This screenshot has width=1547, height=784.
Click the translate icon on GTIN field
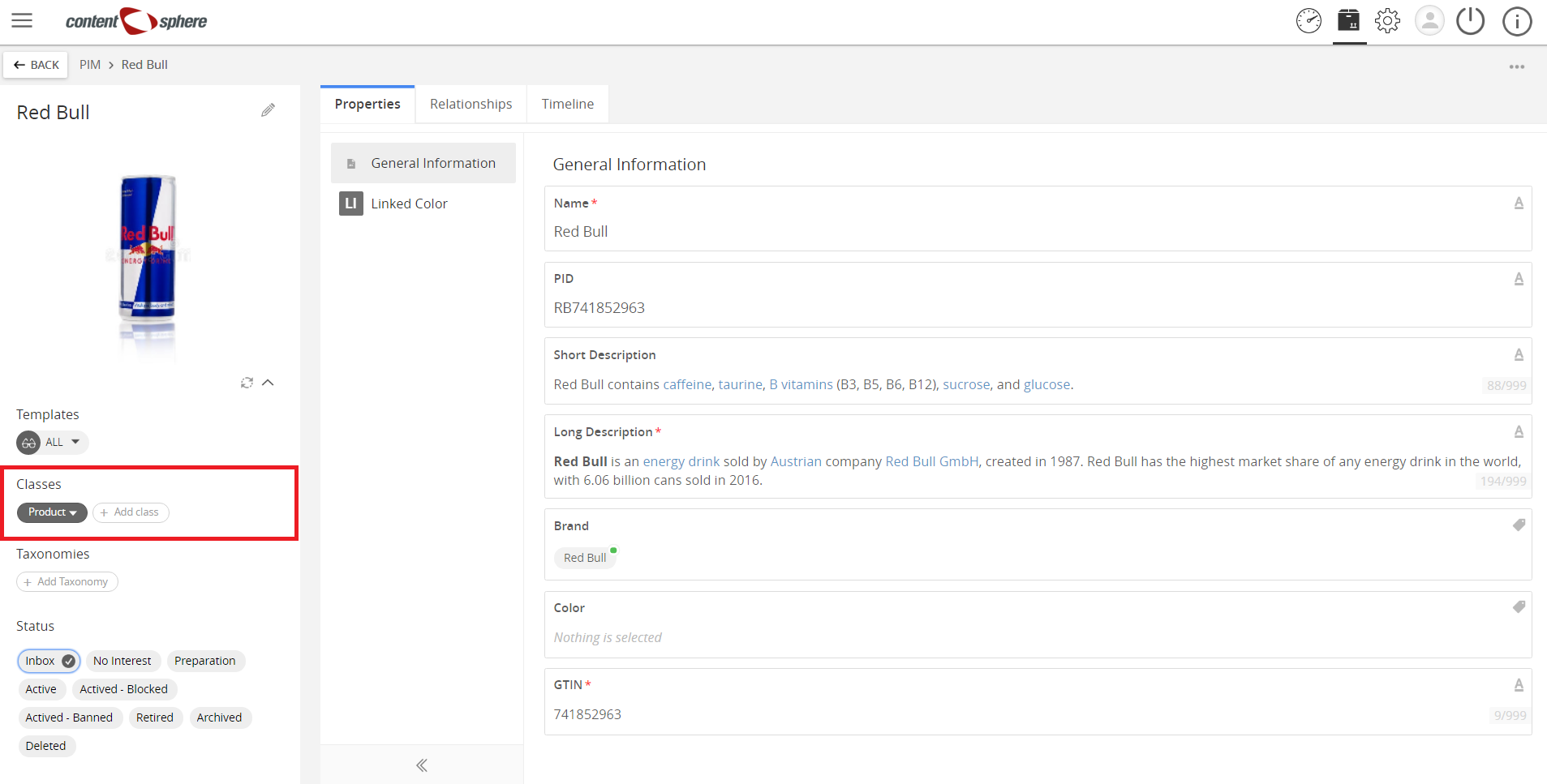coord(1519,685)
